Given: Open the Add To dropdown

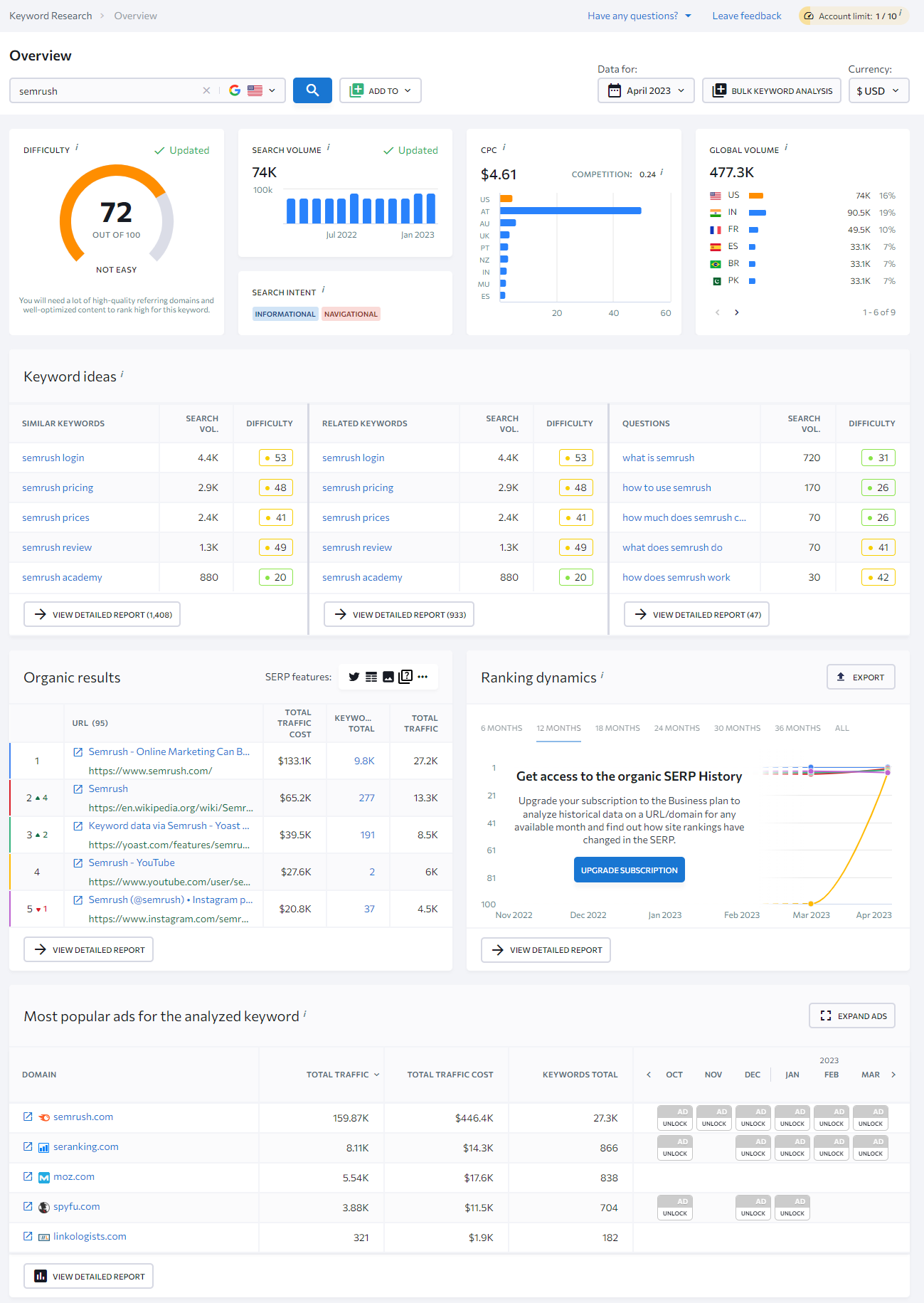Looking at the screenshot, I should point(381,90).
